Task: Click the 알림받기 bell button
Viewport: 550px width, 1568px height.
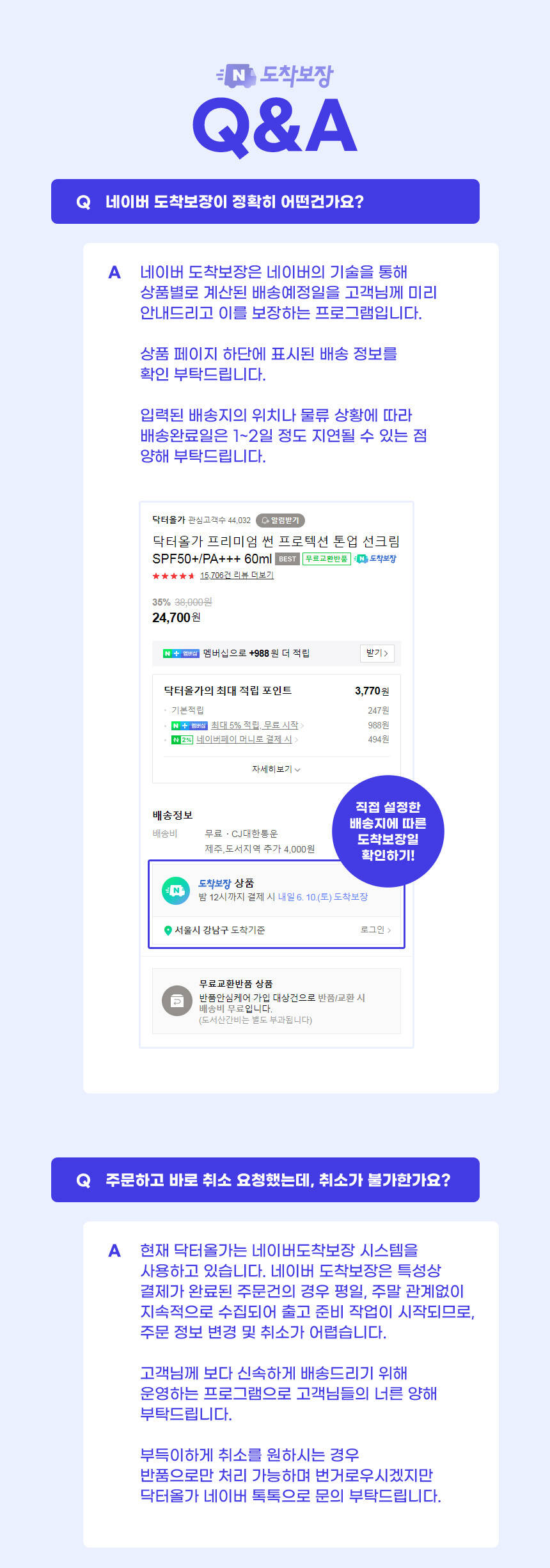Action: [280, 521]
